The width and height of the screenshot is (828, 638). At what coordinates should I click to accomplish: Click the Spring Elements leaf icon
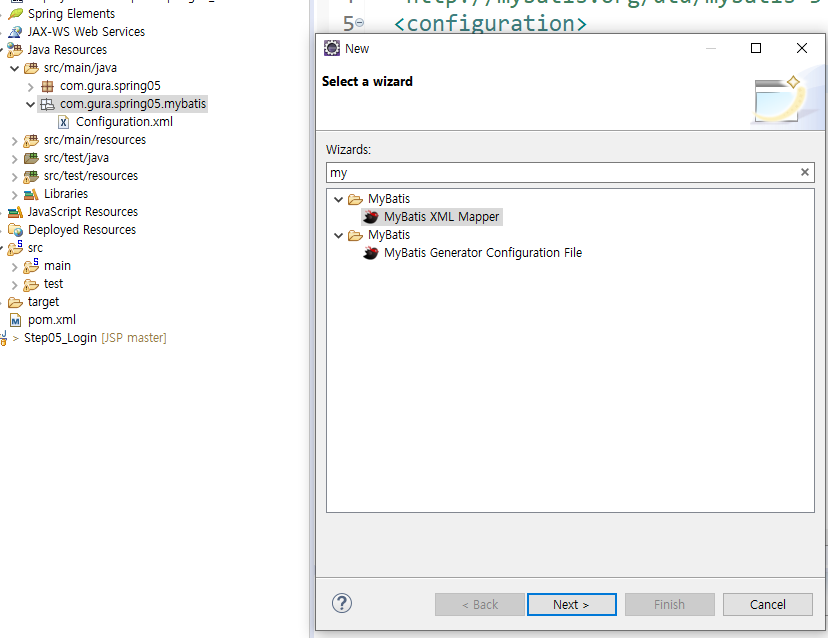tap(15, 14)
